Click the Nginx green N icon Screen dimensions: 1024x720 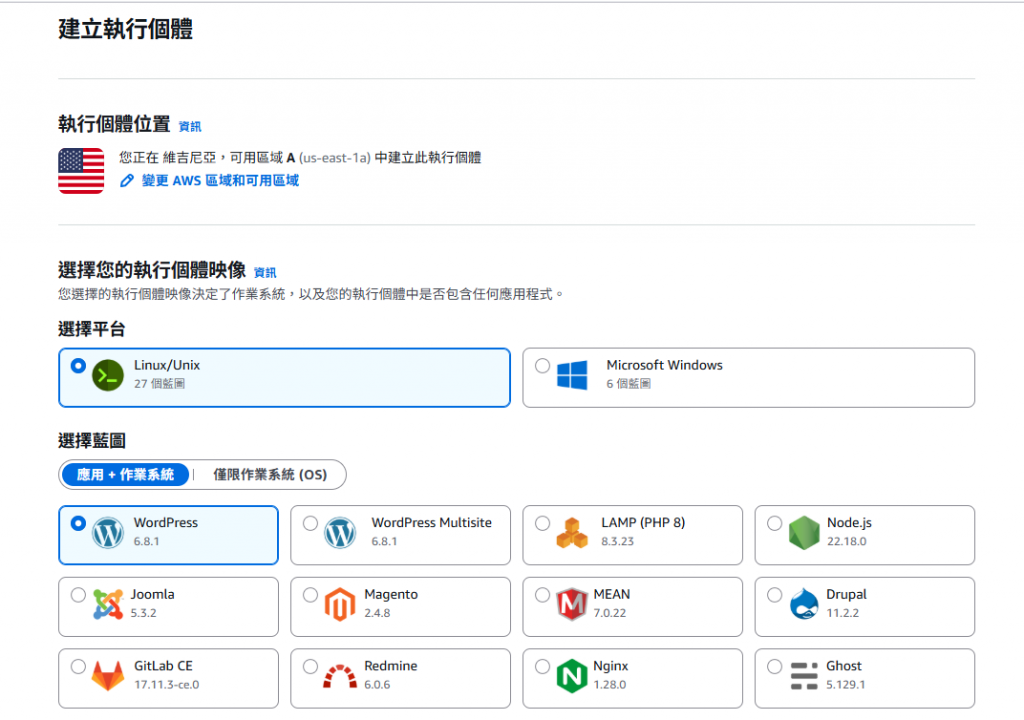(x=572, y=676)
